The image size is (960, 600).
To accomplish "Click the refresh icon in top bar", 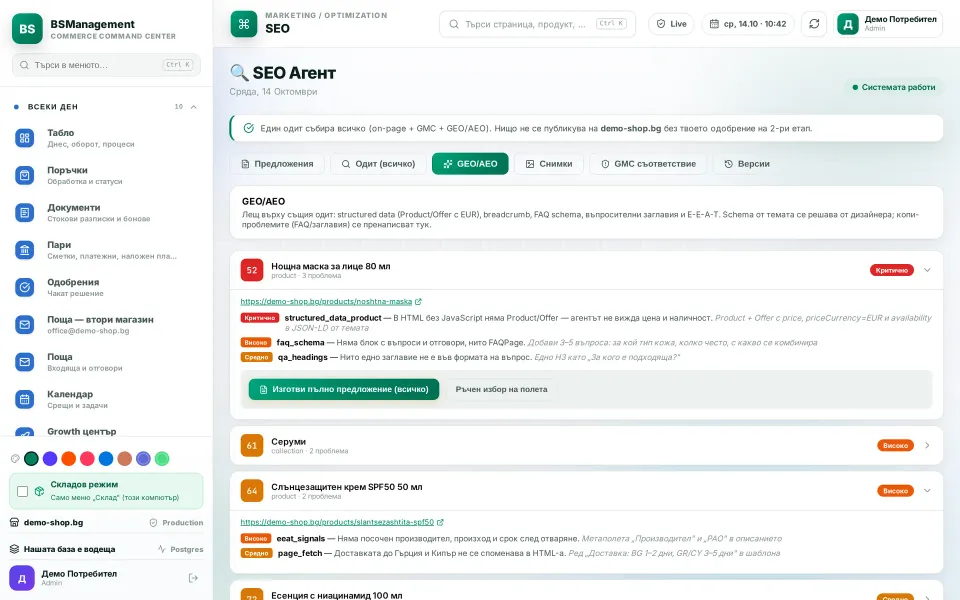I will click(814, 24).
